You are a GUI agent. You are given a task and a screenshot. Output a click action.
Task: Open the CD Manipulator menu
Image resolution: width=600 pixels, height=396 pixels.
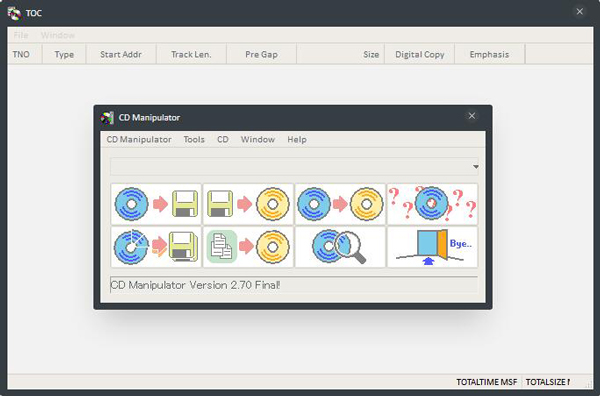(139, 140)
